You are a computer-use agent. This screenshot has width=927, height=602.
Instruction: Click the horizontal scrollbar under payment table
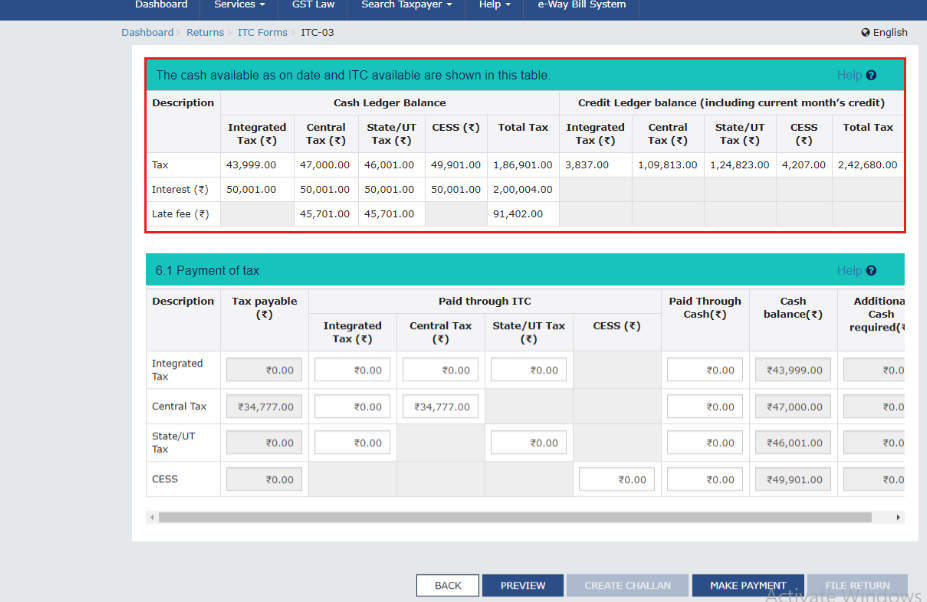point(500,517)
